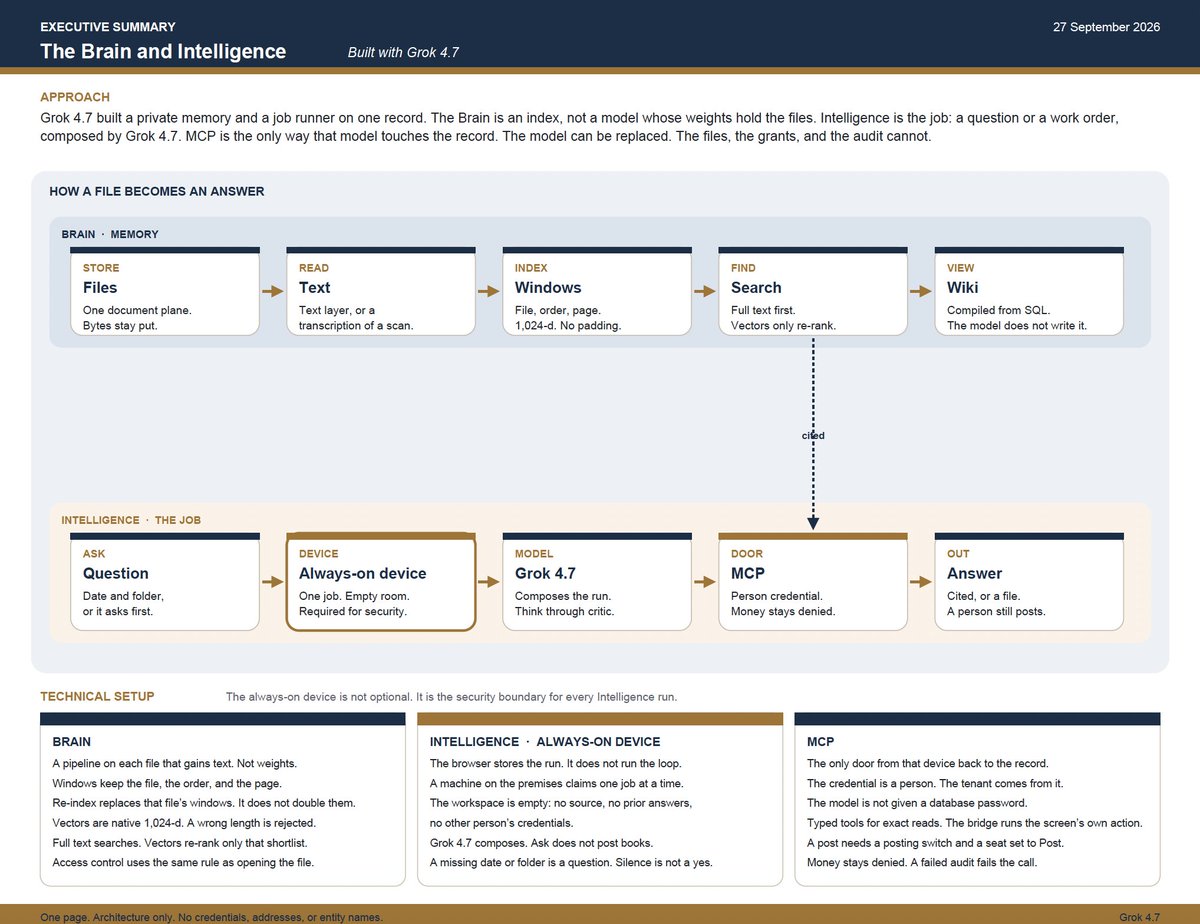Click 'Grok 4.7' in the footer
The width and height of the screenshot is (1200, 924).
[1140, 917]
